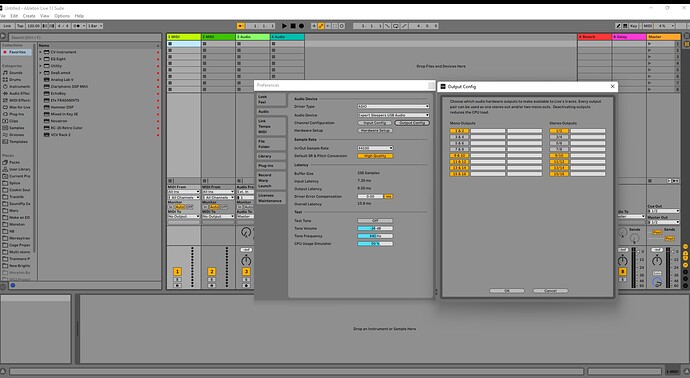Image resolution: width=690 pixels, height=378 pixels.
Task: Click the Stop transport button
Action: pyautogui.click(x=293, y=26)
